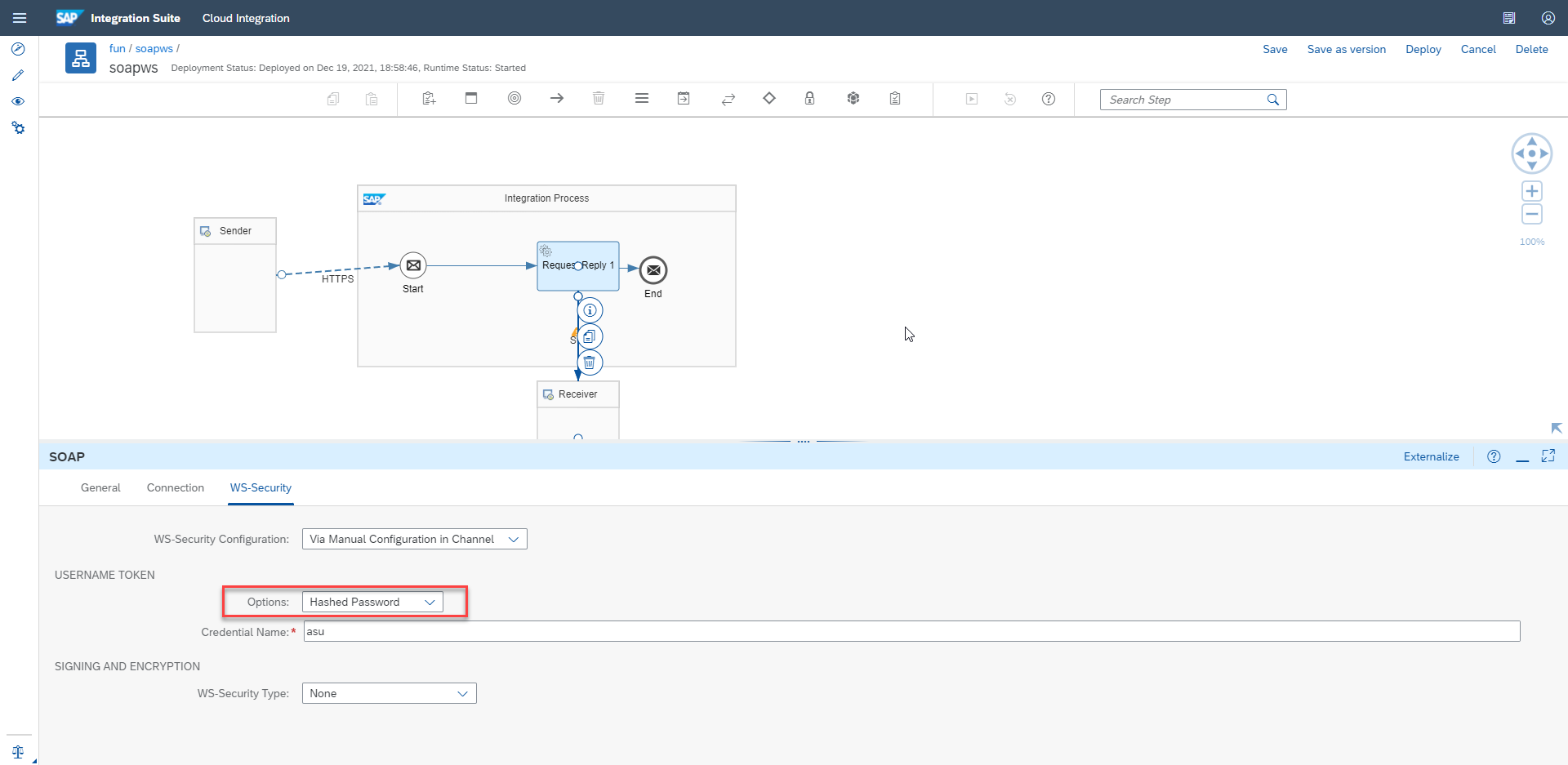Click the Deploy button

[1423, 49]
